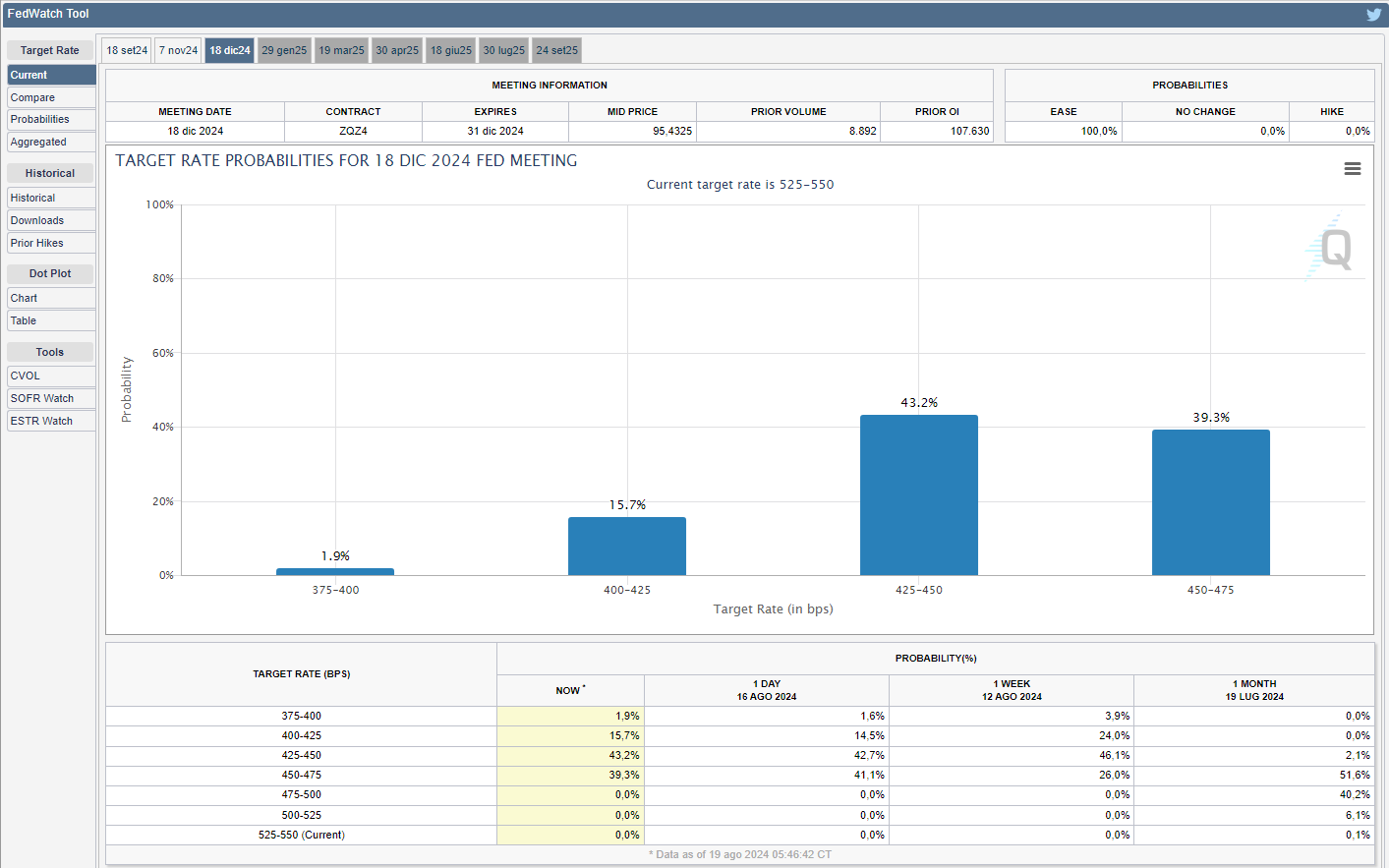
Task: Open the Dot Plot Table
Action: (51, 320)
